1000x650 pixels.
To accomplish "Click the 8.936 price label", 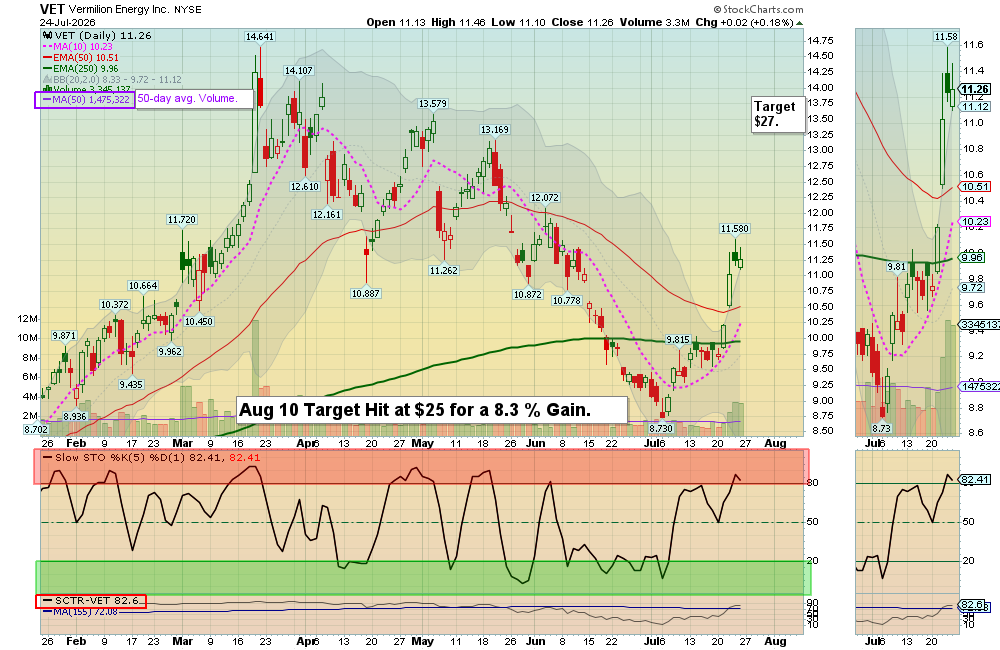I will (x=75, y=417).
